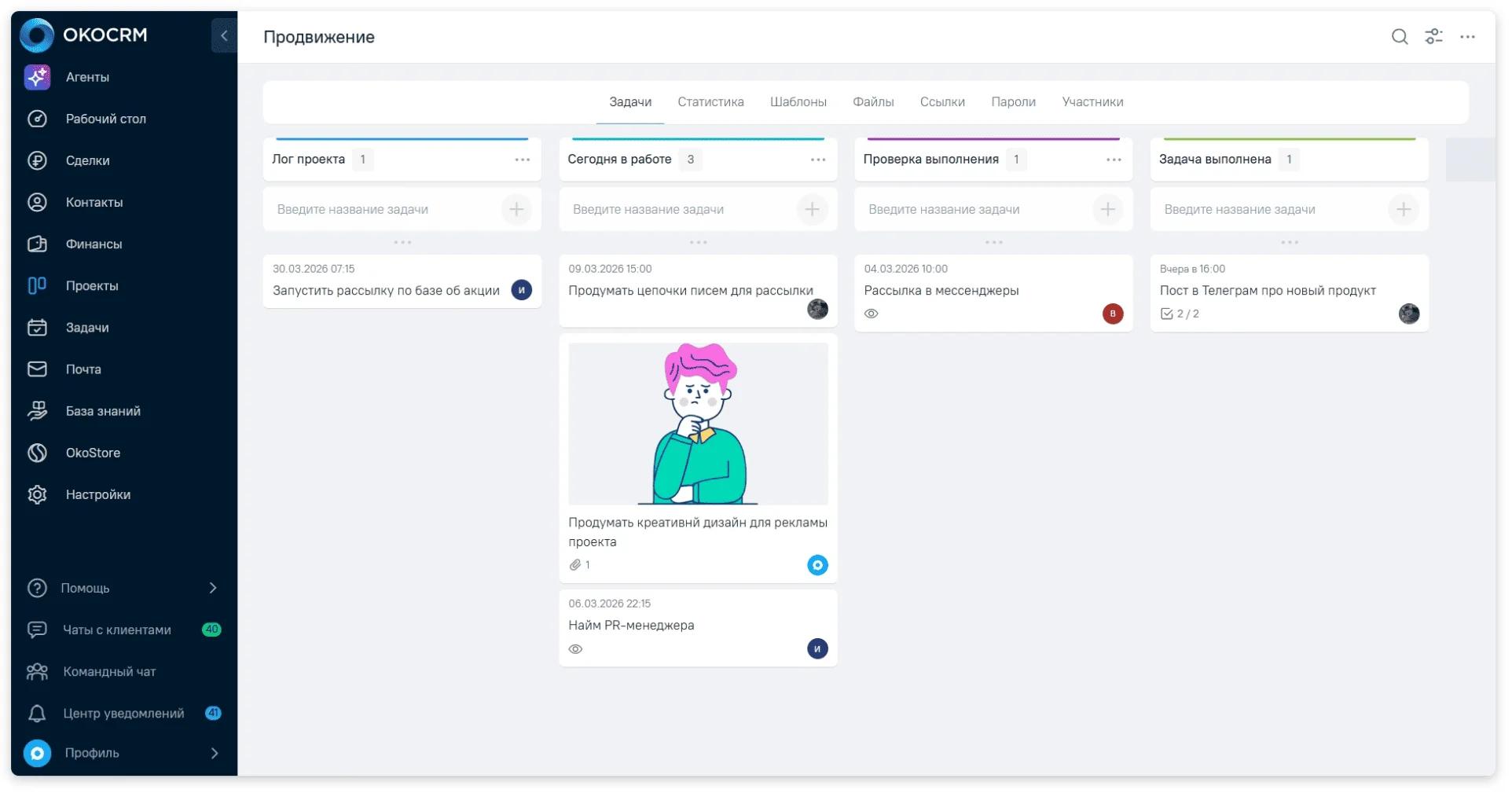Toggle eye icon on Рассылка в мессенджеры
The image size is (1512, 793).
point(871,314)
